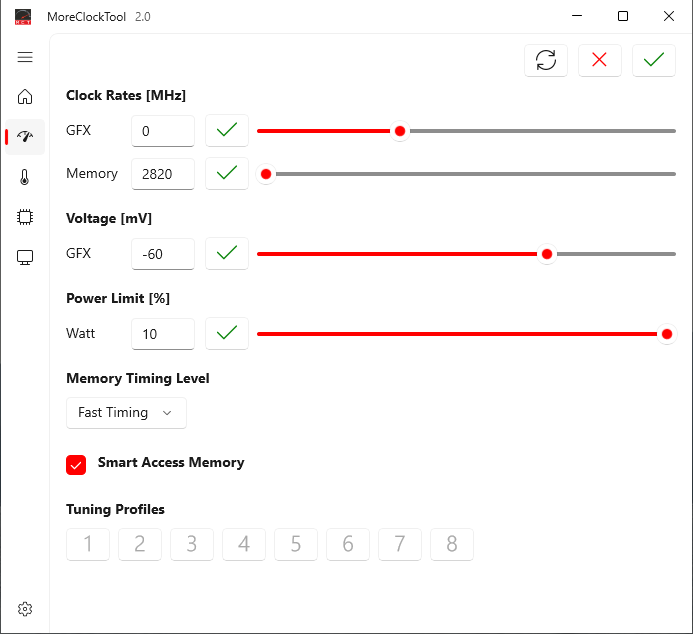Click the GFX voltage slider handle

click(547, 254)
